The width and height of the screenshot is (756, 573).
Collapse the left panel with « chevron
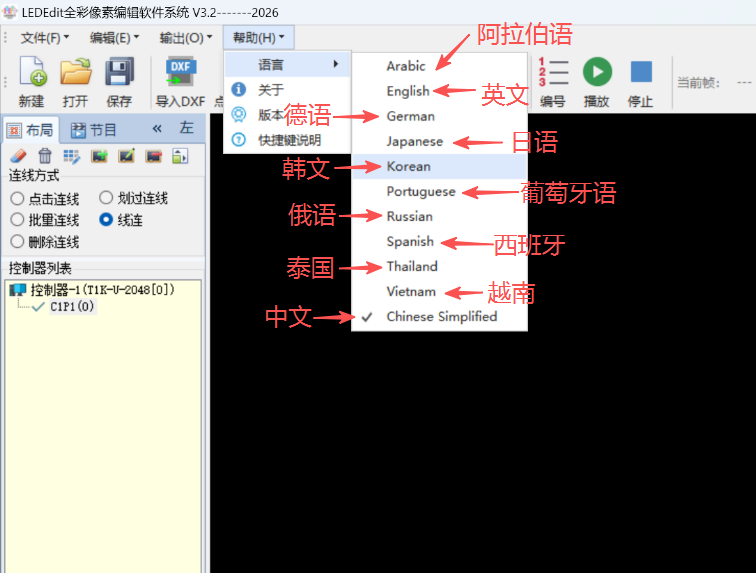(x=157, y=128)
